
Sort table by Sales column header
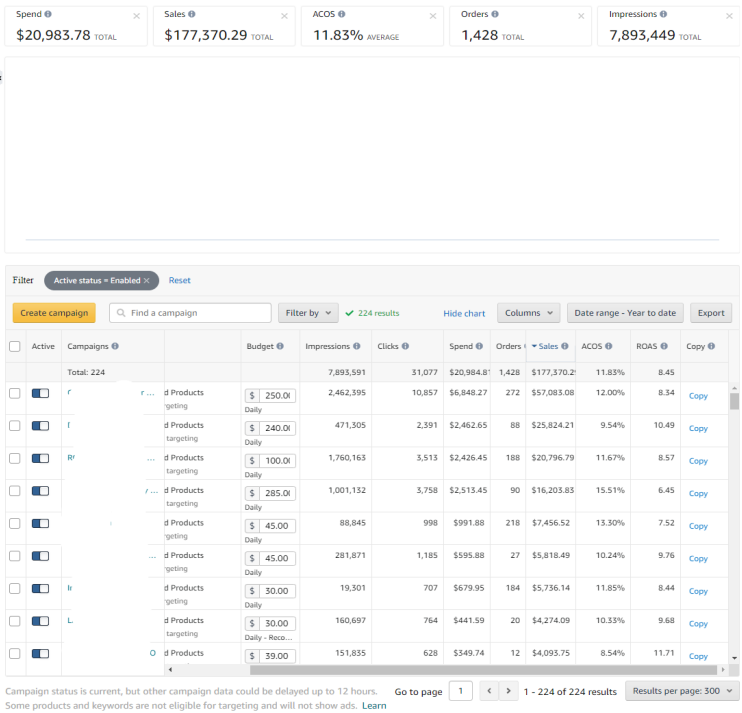click(547, 347)
